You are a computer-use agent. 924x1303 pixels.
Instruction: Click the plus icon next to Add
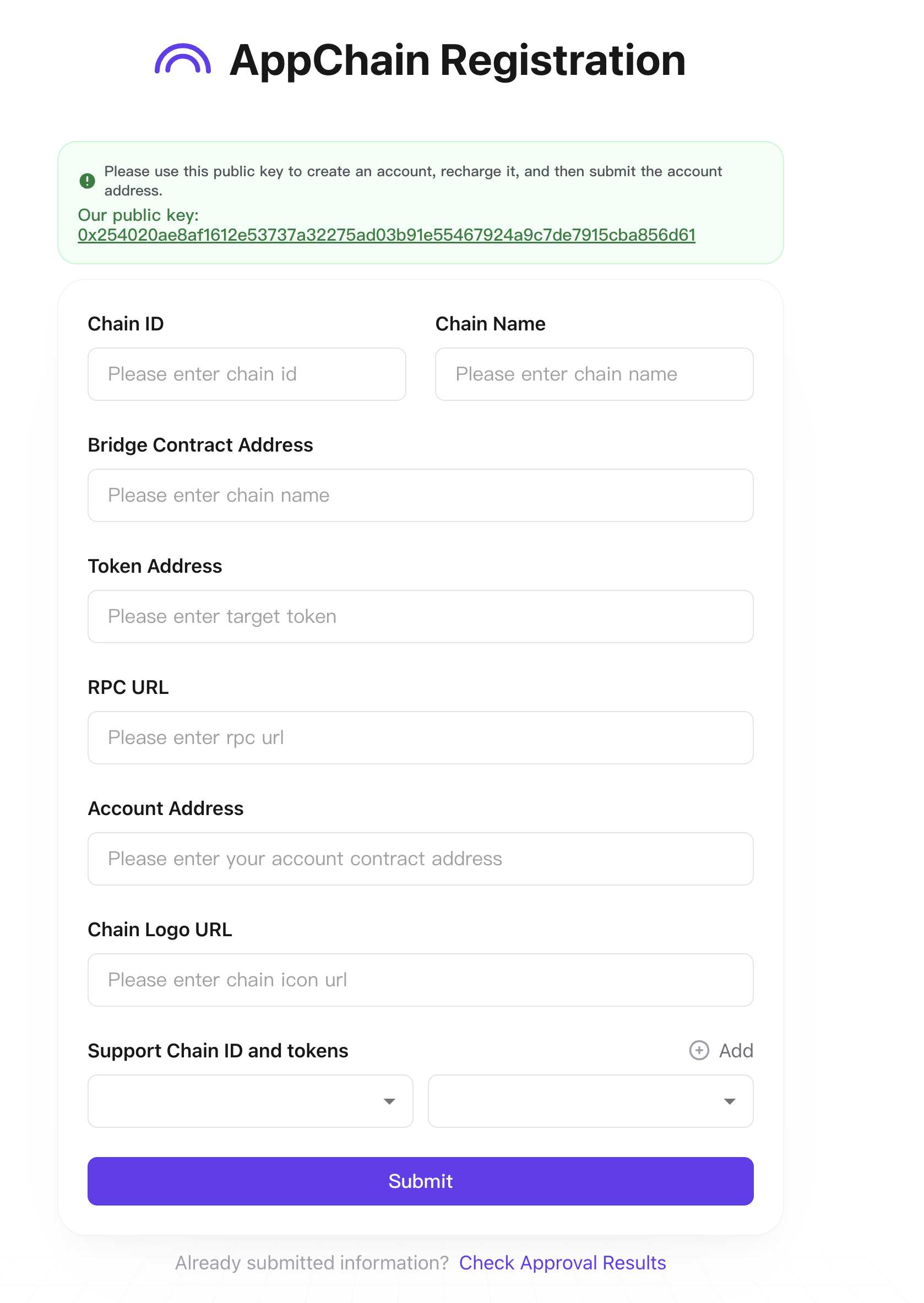[699, 1051]
